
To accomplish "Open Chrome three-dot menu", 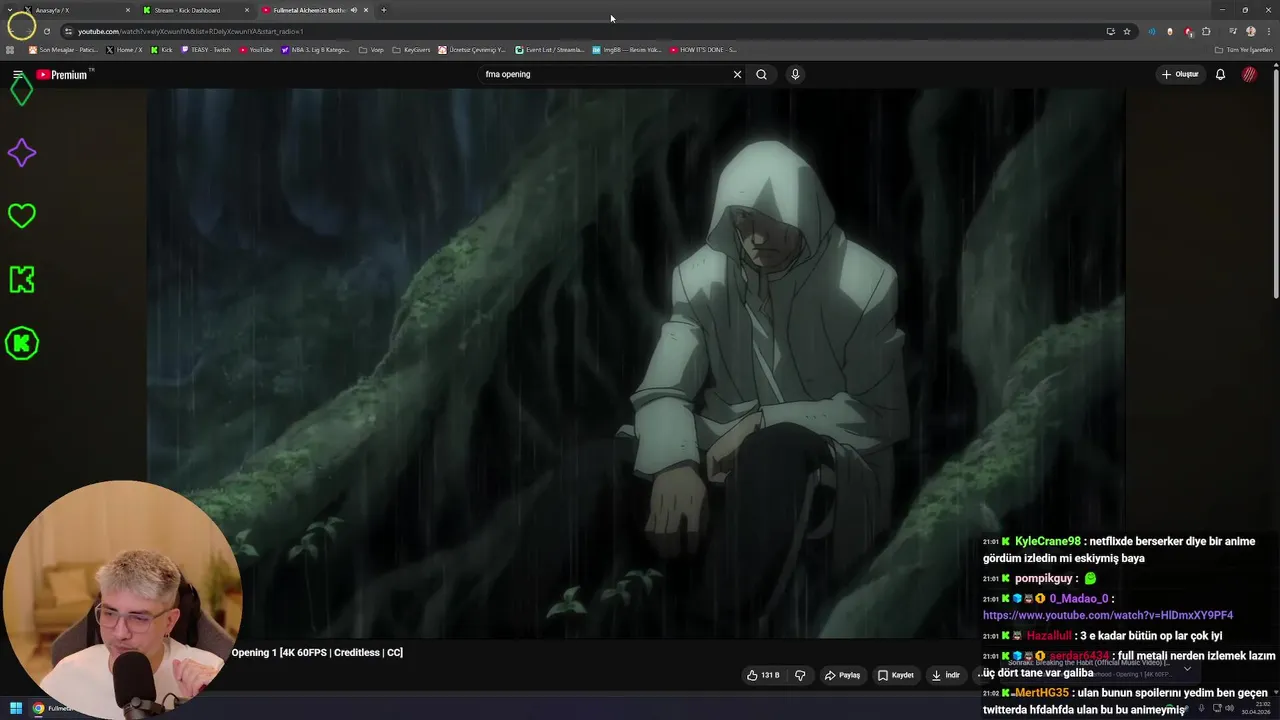I will coord(1267,31).
